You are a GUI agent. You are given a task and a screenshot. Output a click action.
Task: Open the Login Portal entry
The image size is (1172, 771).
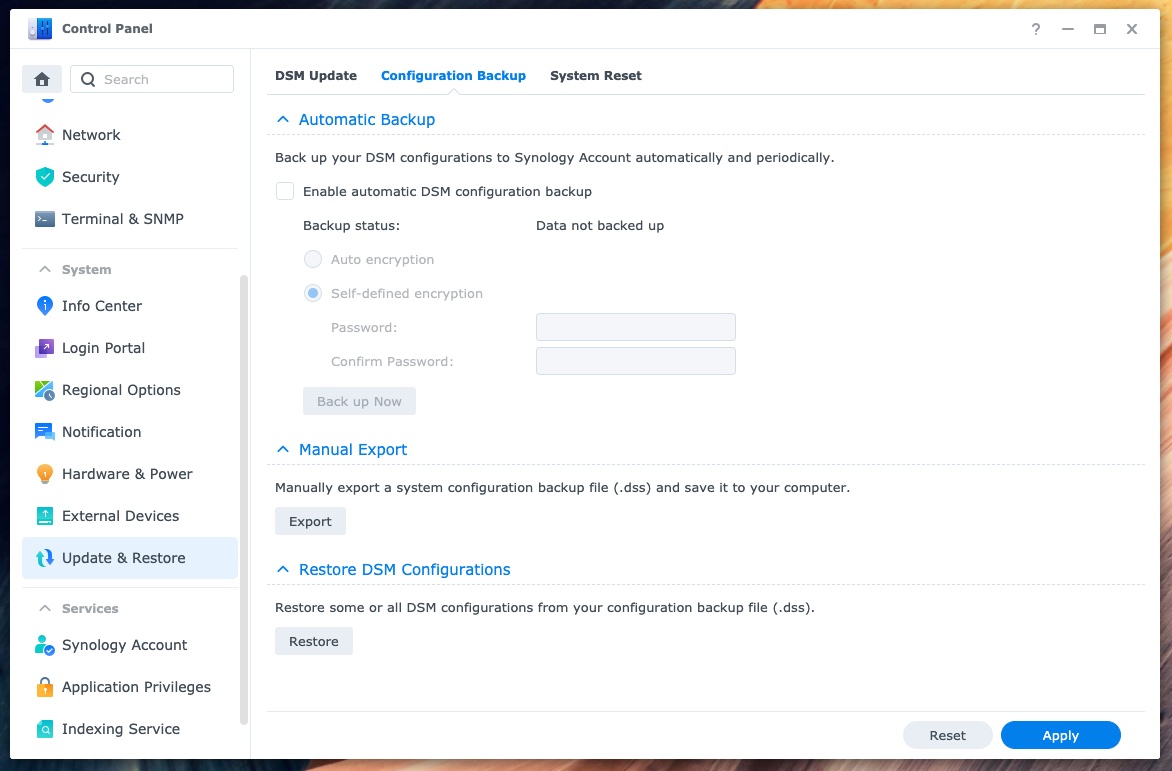click(130, 348)
